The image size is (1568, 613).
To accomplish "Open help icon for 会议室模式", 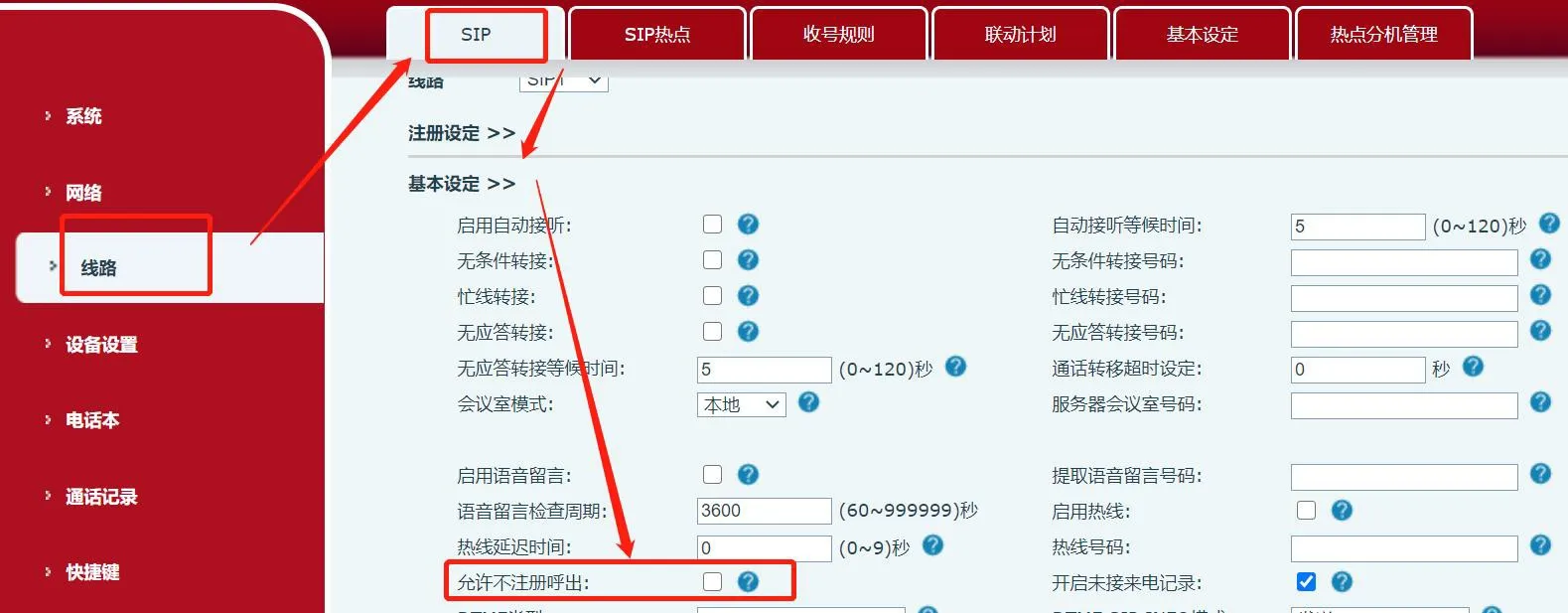I will click(x=808, y=402).
